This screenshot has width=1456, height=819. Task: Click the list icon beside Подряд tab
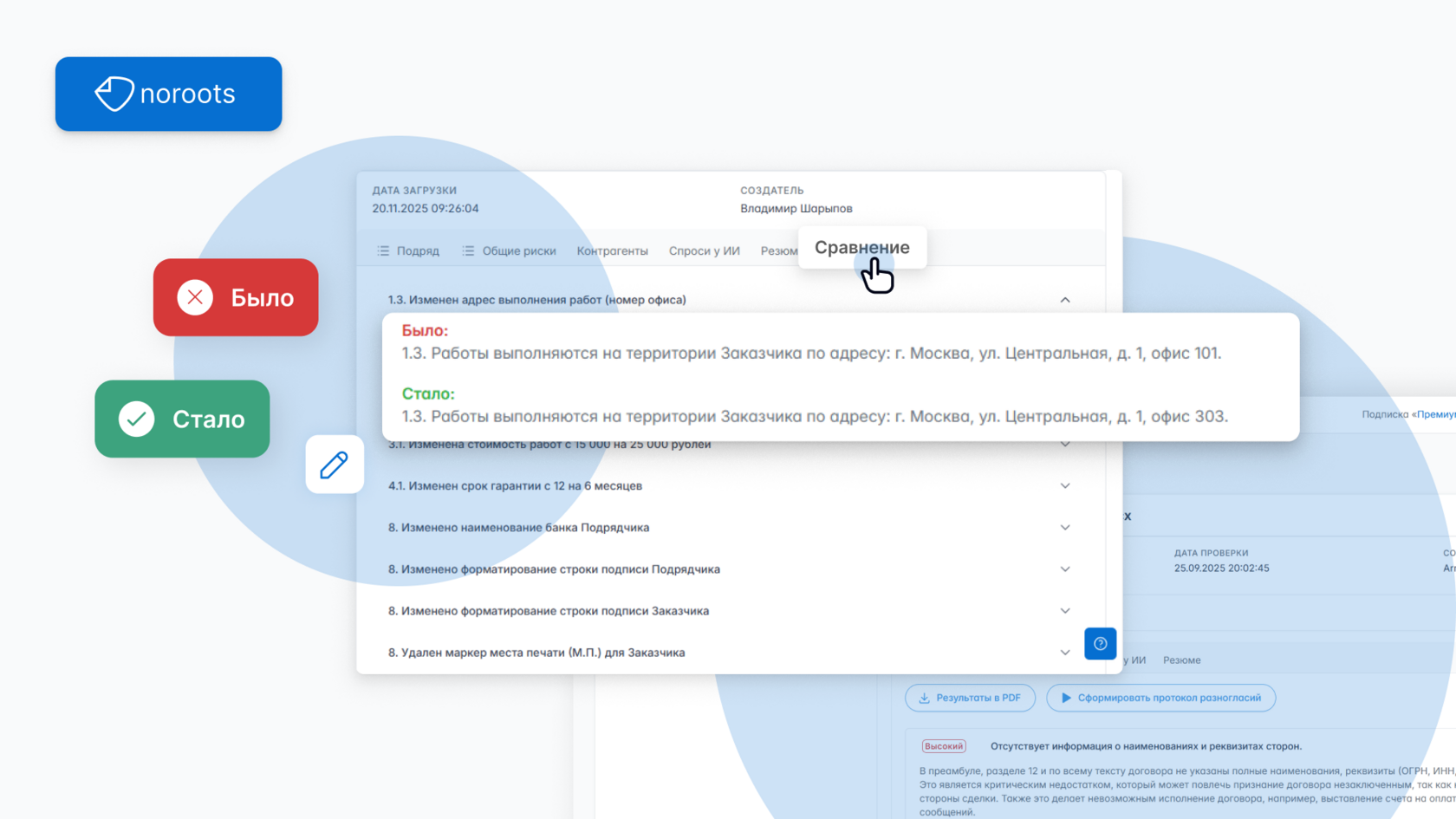pyautogui.click(x=381, y=250)
